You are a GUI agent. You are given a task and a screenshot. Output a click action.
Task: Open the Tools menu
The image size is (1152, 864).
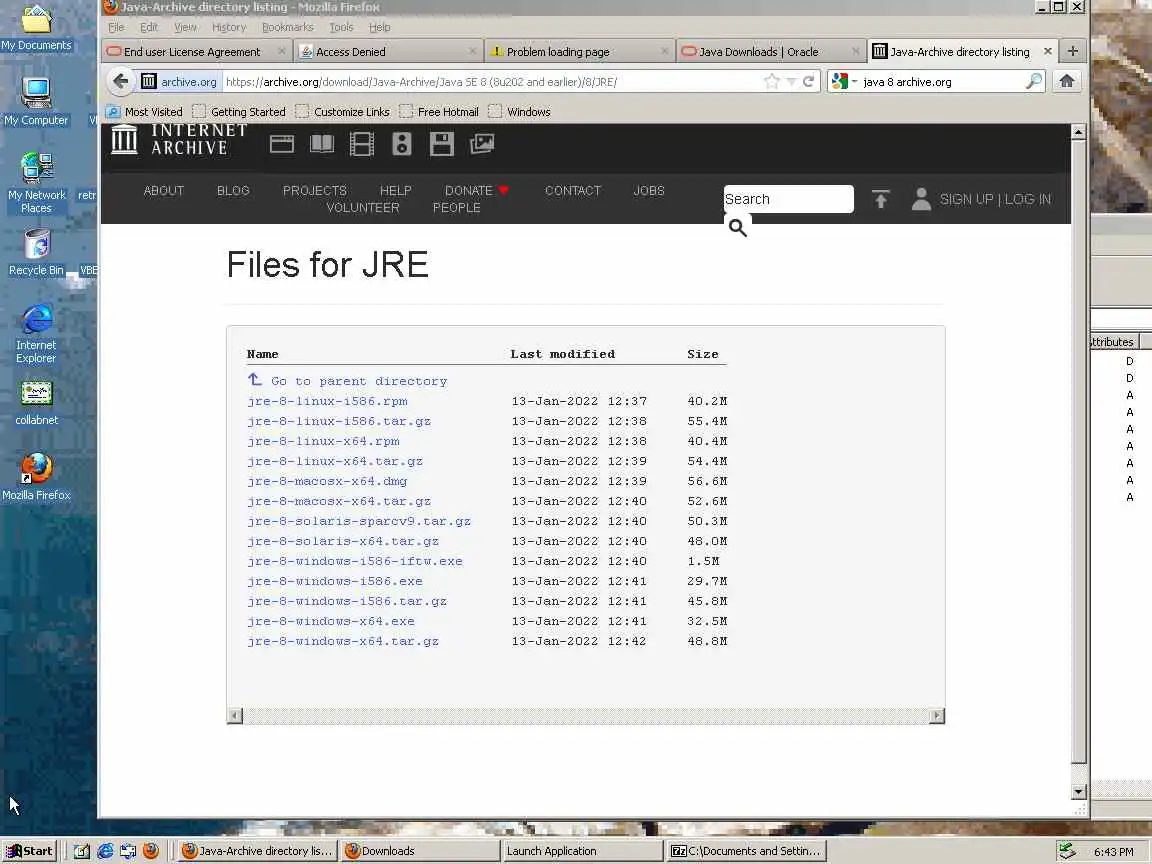click(341, 27)
